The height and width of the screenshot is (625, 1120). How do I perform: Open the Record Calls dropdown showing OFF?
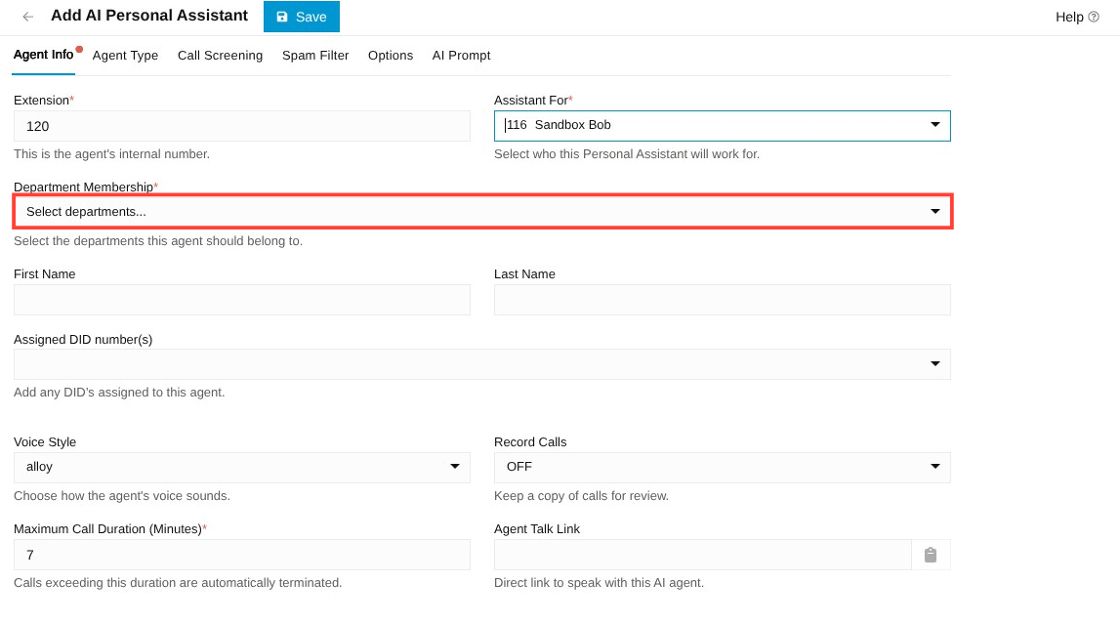(721, 467)
